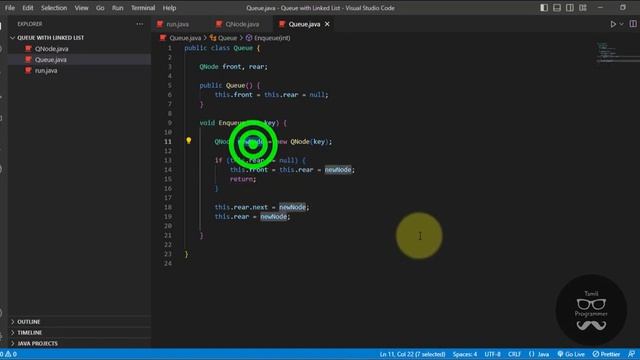The height and width of the screenshot is (360, 640).
Task: Close the Queue.java tab
Action: [x=327, y=24]
